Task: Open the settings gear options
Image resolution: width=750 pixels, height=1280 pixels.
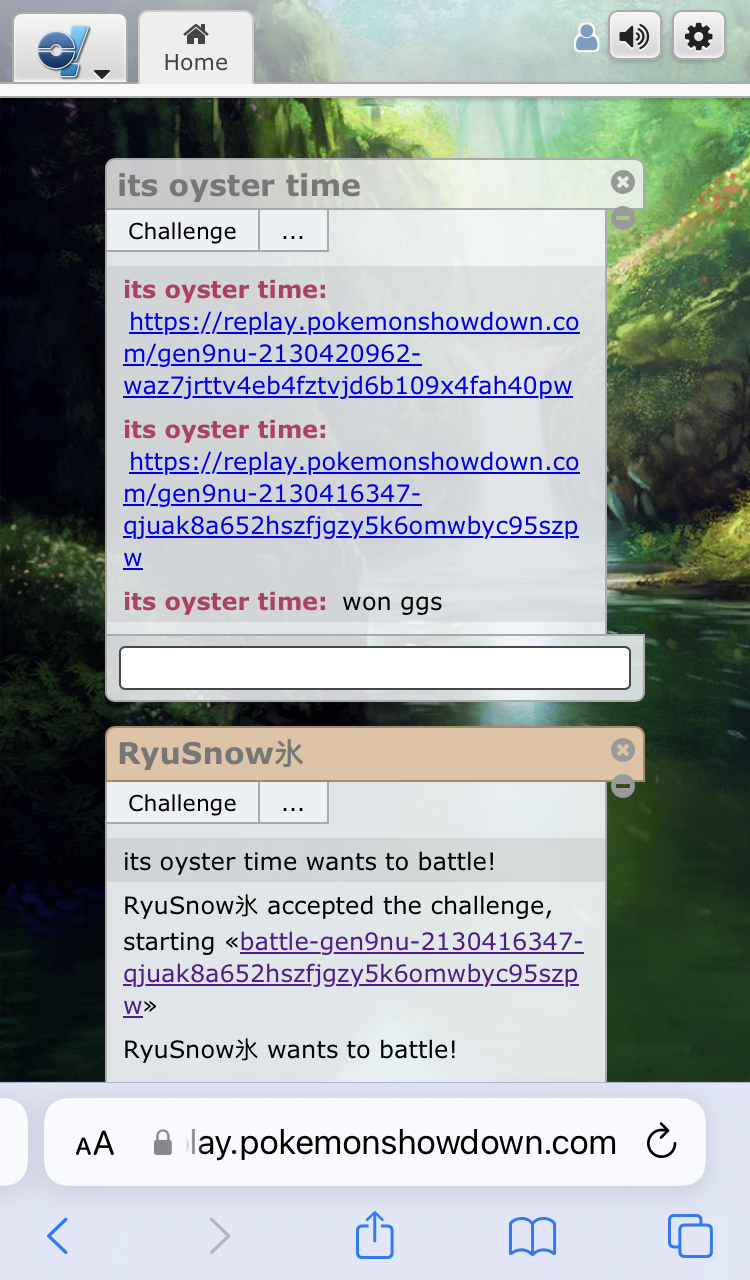Action: pos(698,38)
